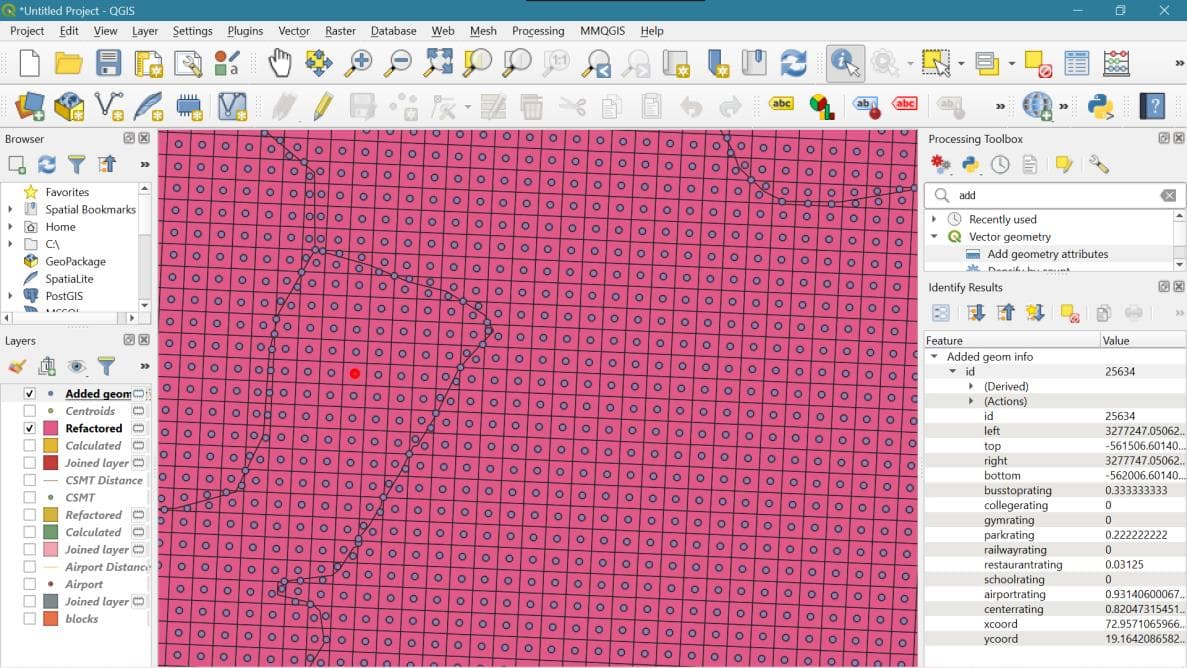This screenshot has height=668, width=1187.
Task: Open the Layer Styling panel
Action: 16,366
